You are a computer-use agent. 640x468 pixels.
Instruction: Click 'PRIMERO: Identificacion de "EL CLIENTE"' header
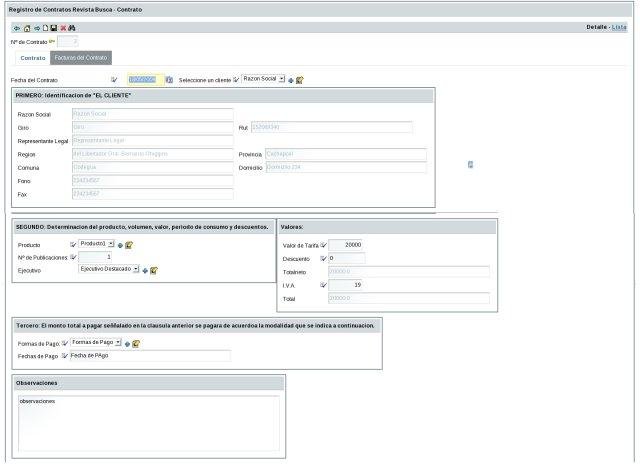223,95
